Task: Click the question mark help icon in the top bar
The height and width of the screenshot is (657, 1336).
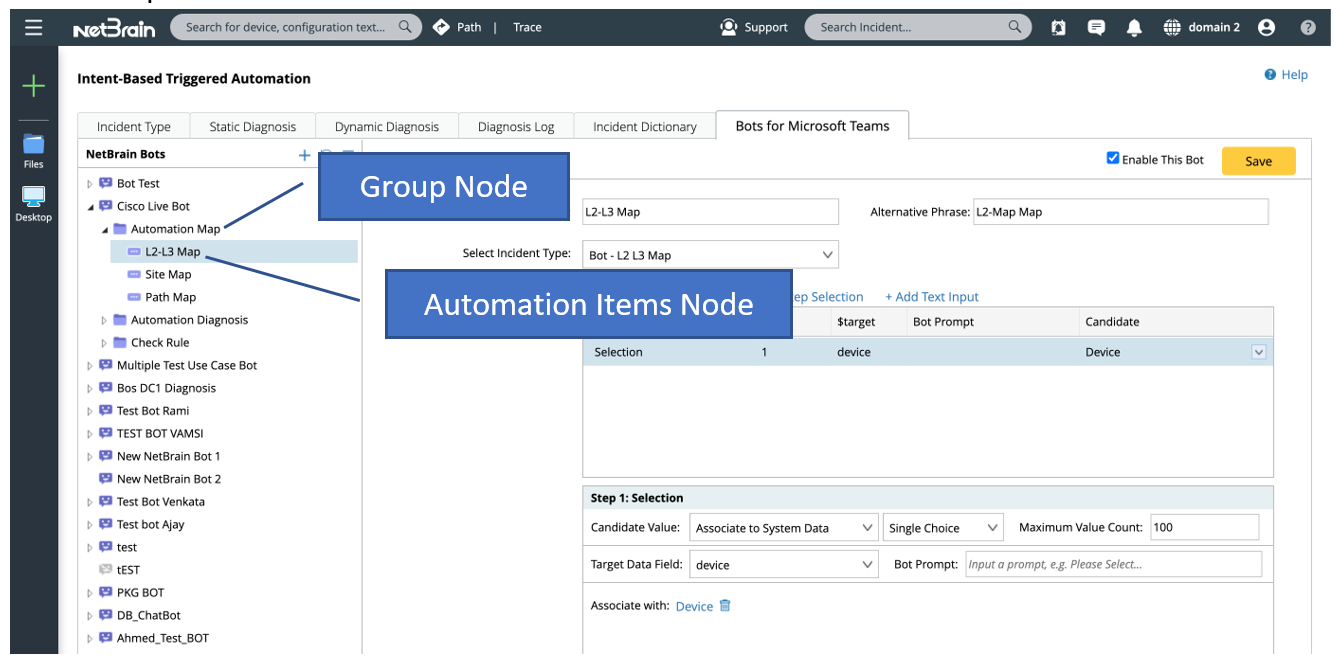Action: point(1308,28)
